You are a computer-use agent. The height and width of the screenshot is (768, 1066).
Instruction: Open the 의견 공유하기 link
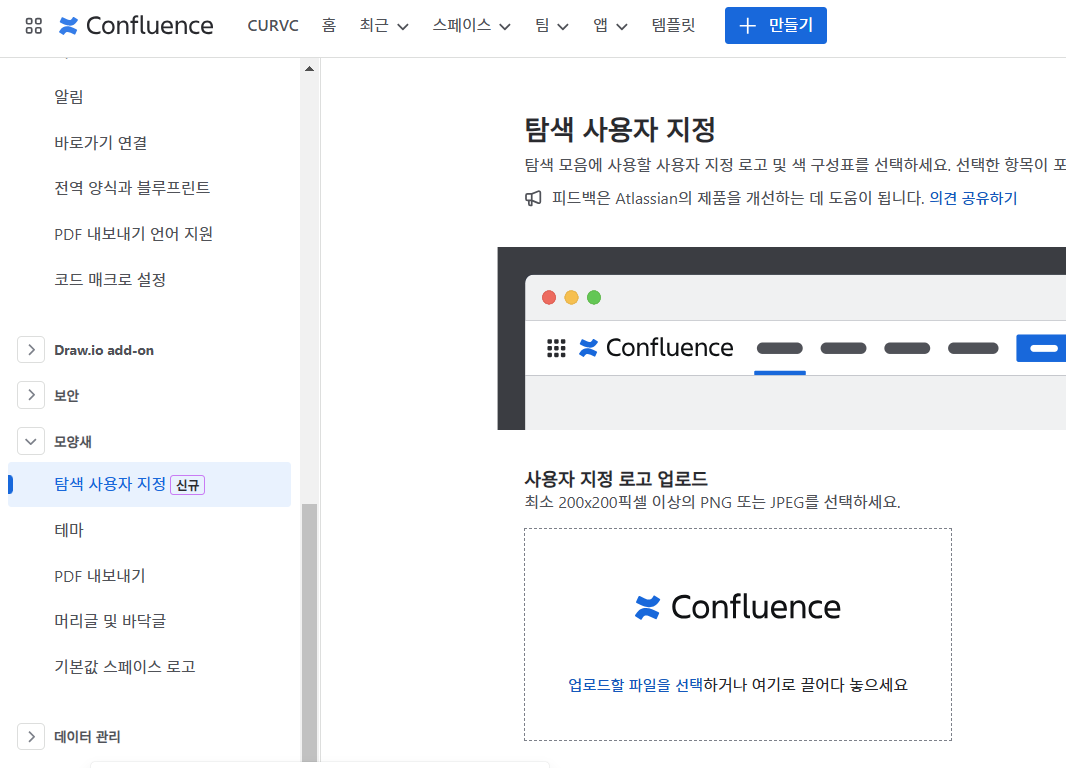click(x=973, y=198)
